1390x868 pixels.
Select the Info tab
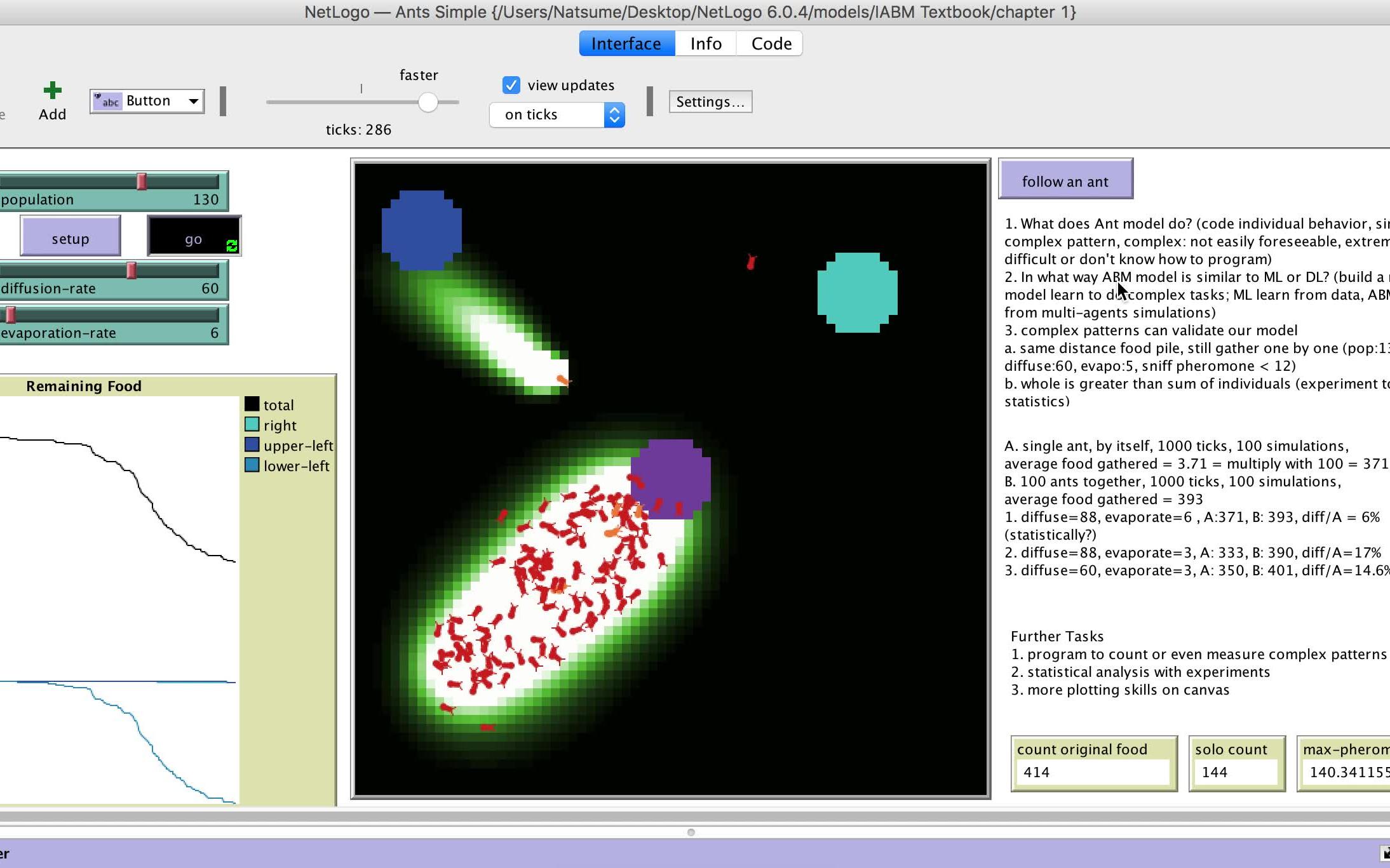point(707,43)
